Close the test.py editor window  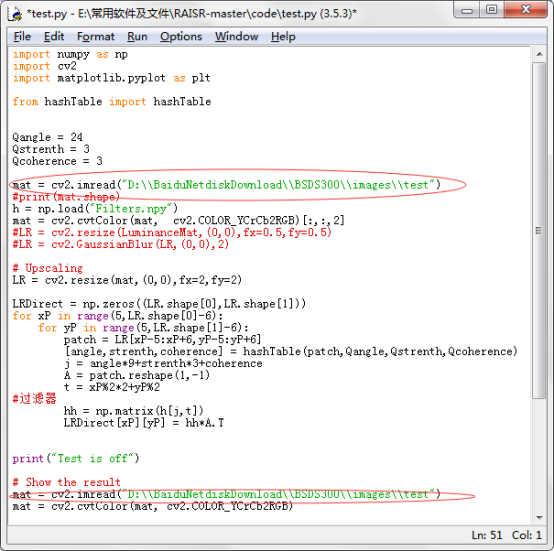tap(526, 10)
